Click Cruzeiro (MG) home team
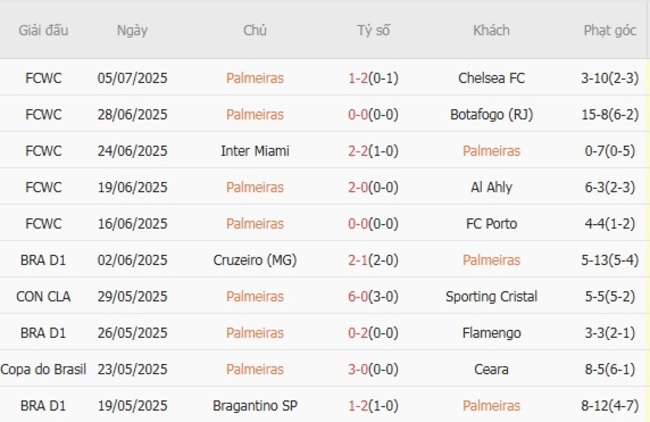 click(255, 260)
